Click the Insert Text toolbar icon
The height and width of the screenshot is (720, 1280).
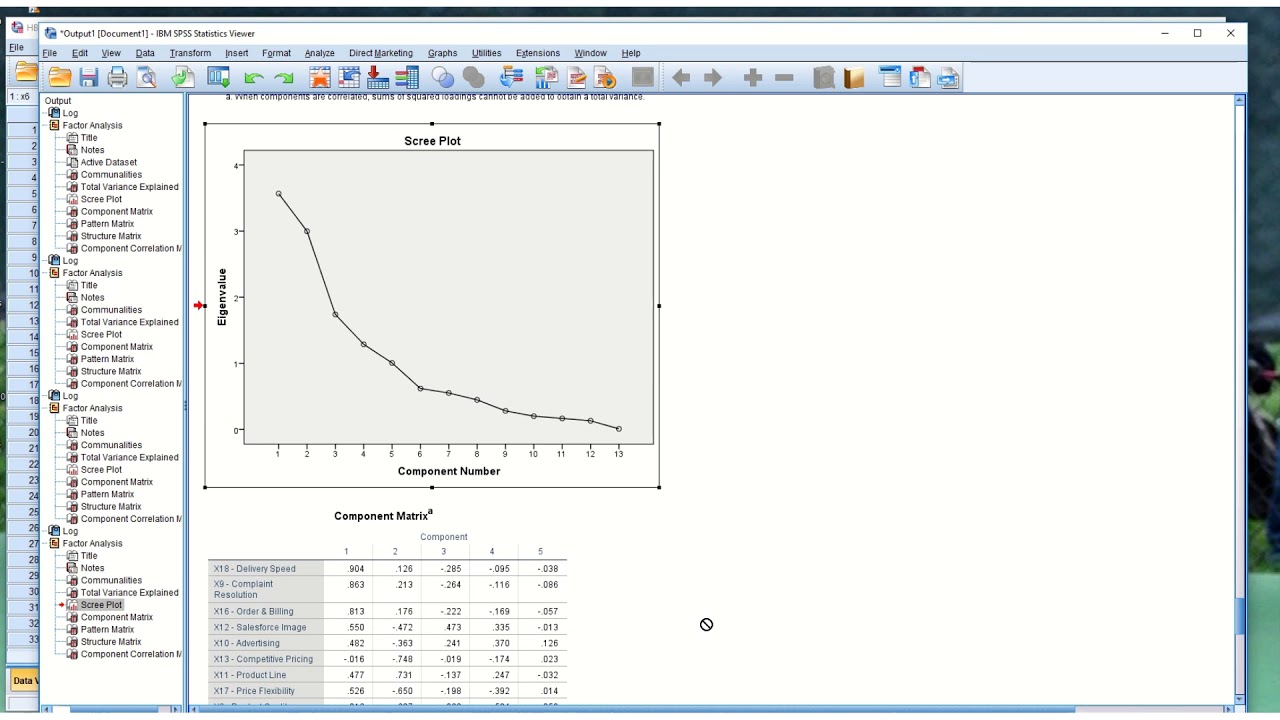point(948,77)
